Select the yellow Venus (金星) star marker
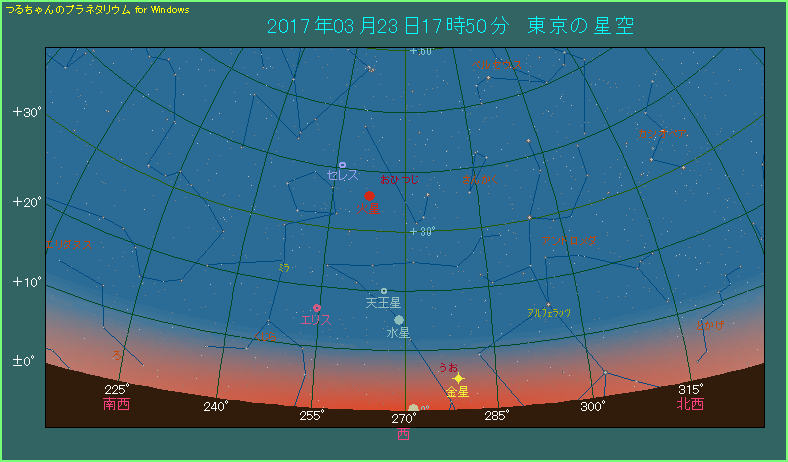Image resolution: width=788 pixels, height=462 pixels. tap(458, 378)
